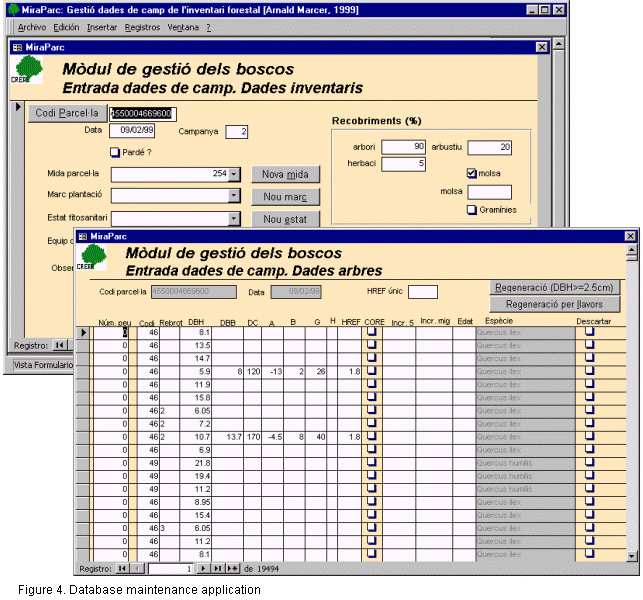The height and width of the screenshot is (600, 643).
Task: Click the herbaci cover percentage field
Action: click(x=404, y=164)
